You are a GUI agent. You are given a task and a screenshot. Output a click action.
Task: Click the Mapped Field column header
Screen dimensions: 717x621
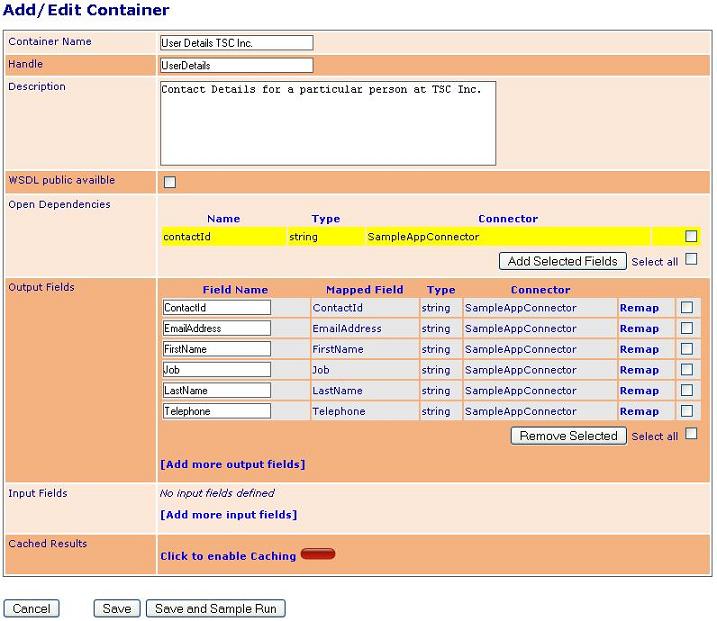point(364,289)
